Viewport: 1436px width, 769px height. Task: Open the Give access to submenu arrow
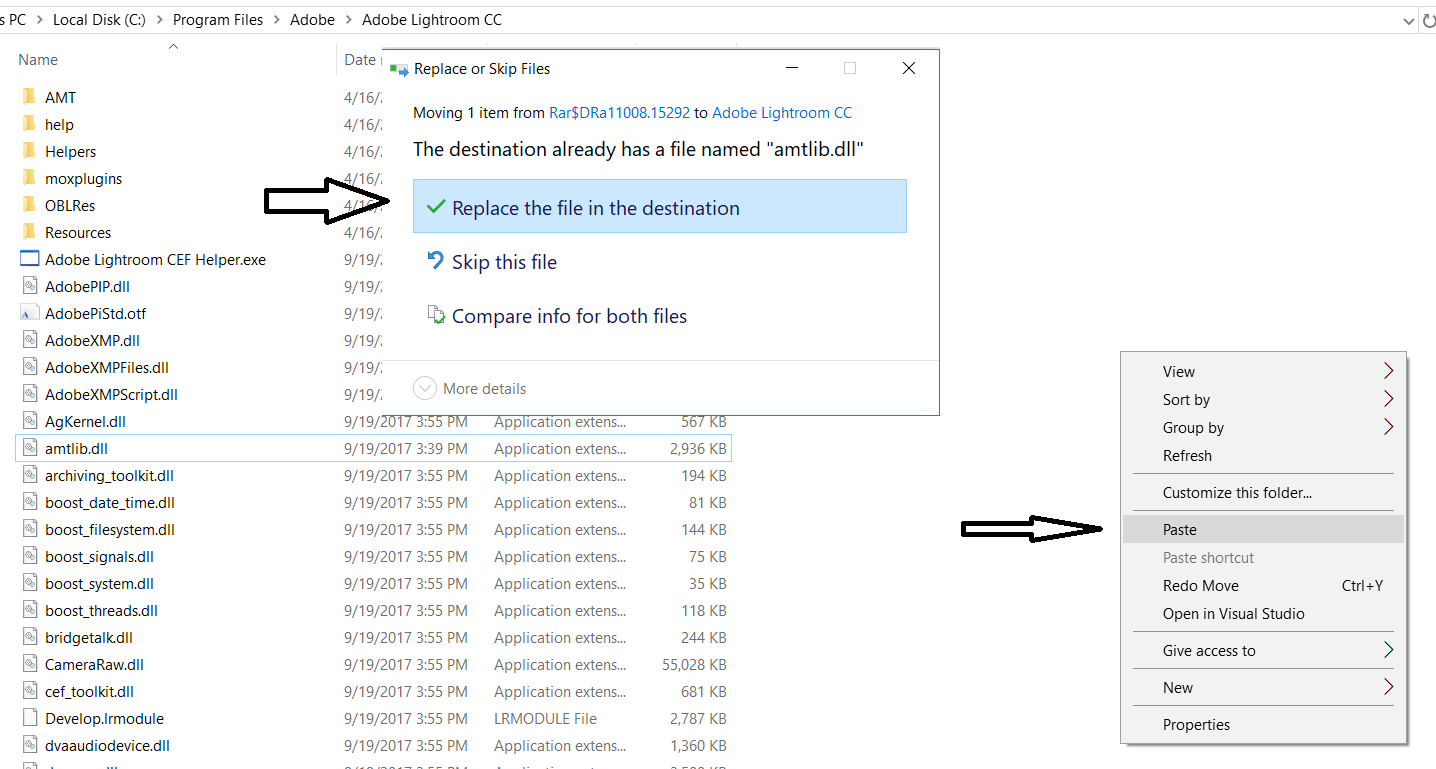tap(1388, 650)
